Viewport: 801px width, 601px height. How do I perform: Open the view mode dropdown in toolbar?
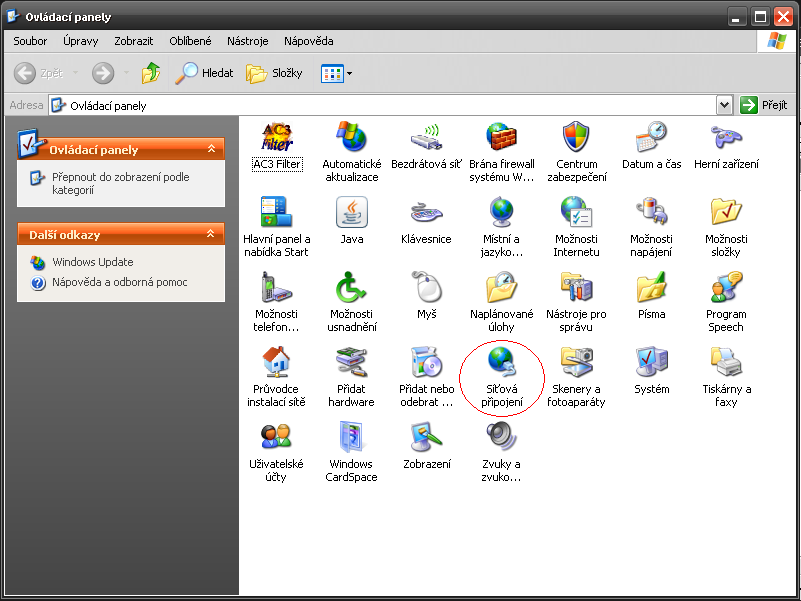pos(337,73)
